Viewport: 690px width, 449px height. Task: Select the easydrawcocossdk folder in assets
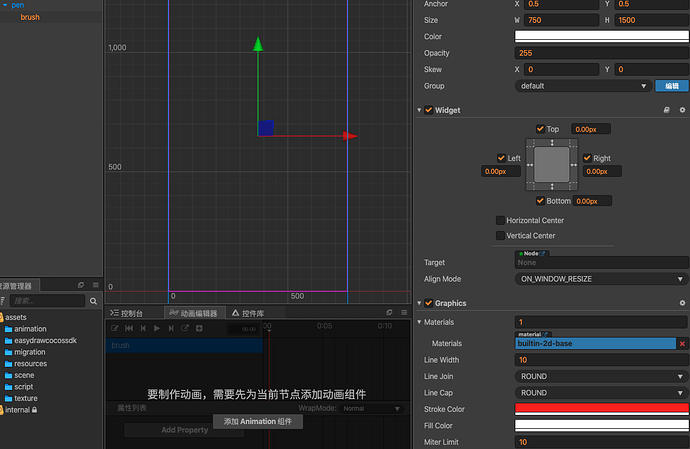click(x=45, y=340)
